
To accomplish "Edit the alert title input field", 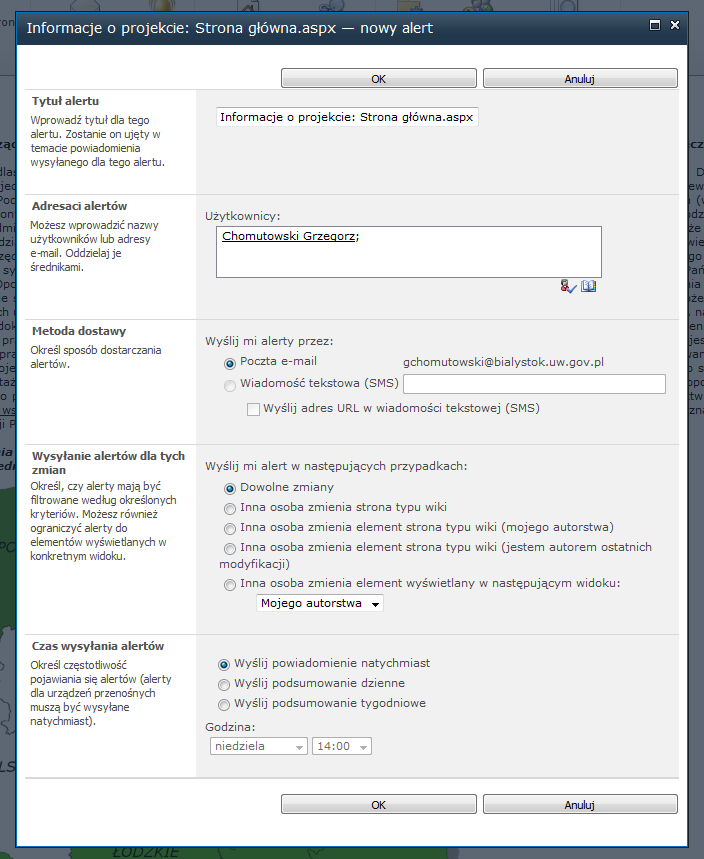I will [347, 117].
